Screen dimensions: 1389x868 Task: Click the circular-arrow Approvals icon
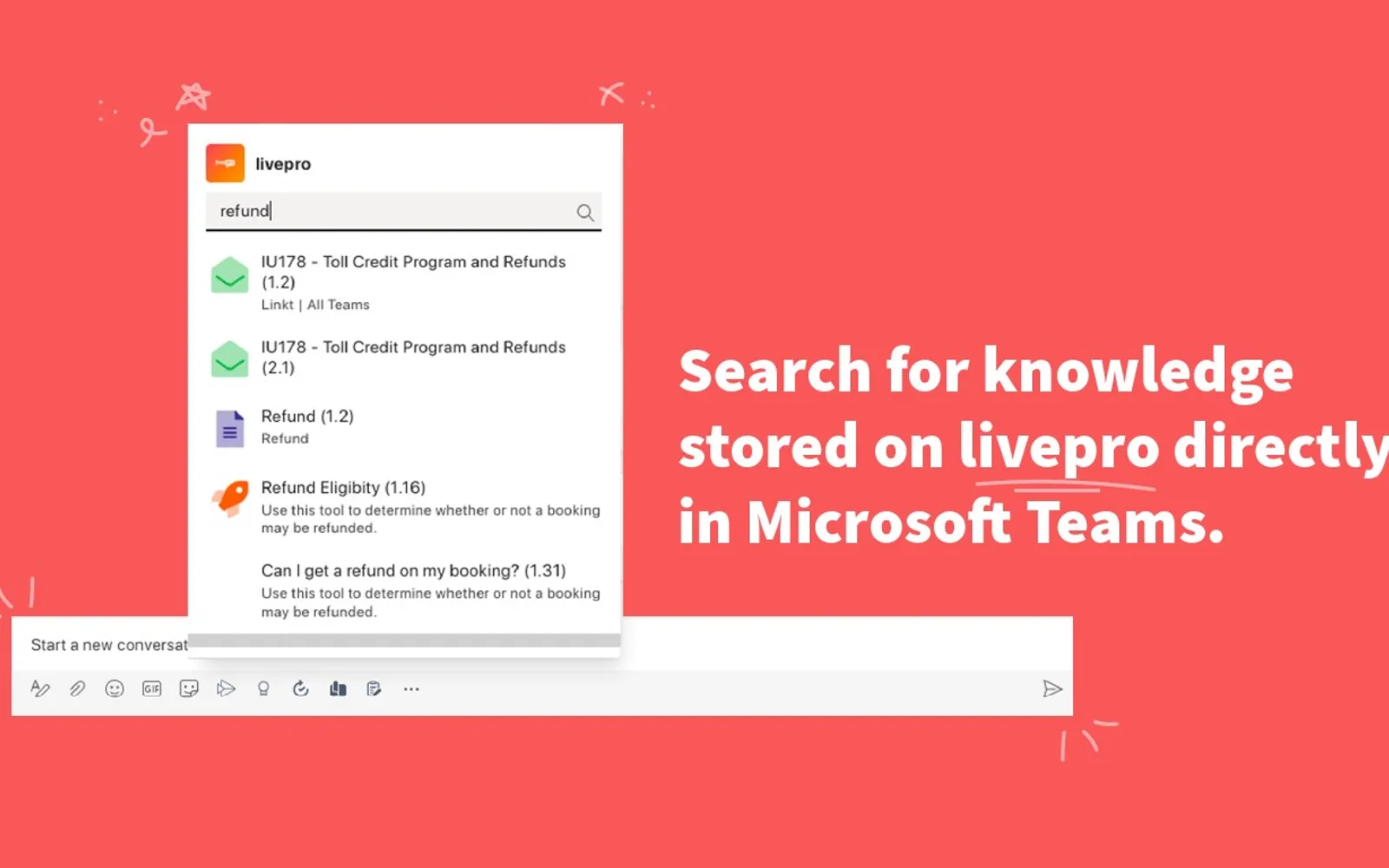300,688
